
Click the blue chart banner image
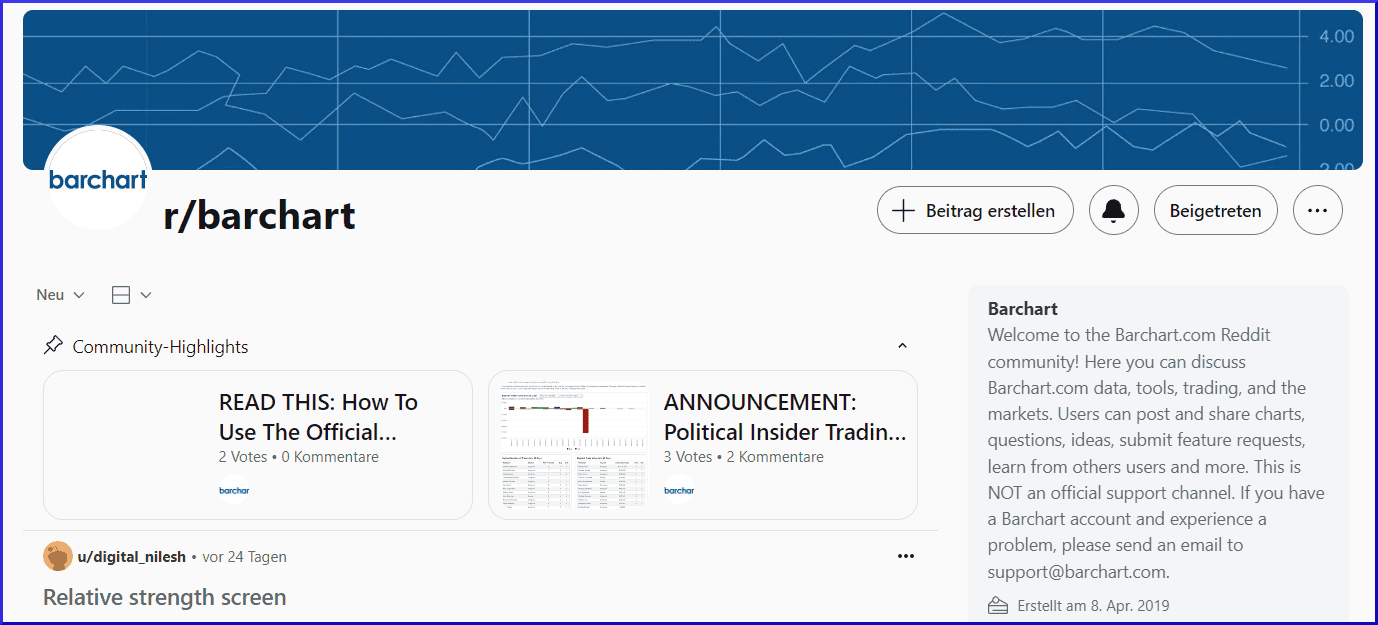[x=700, y=80]
